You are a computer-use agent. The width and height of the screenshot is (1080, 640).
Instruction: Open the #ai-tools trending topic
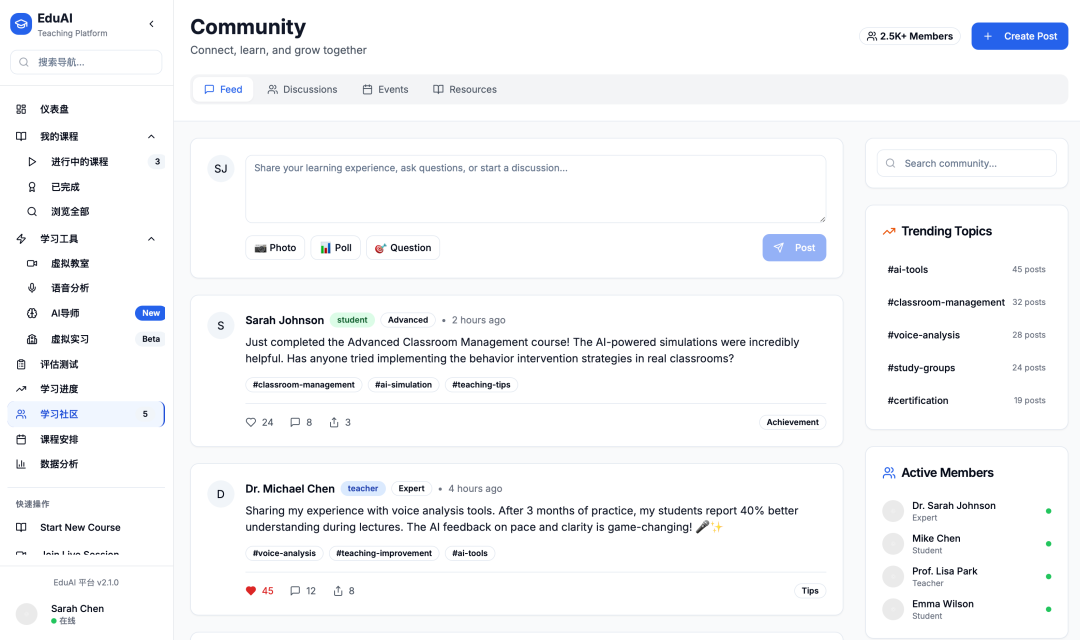(908, 270)
